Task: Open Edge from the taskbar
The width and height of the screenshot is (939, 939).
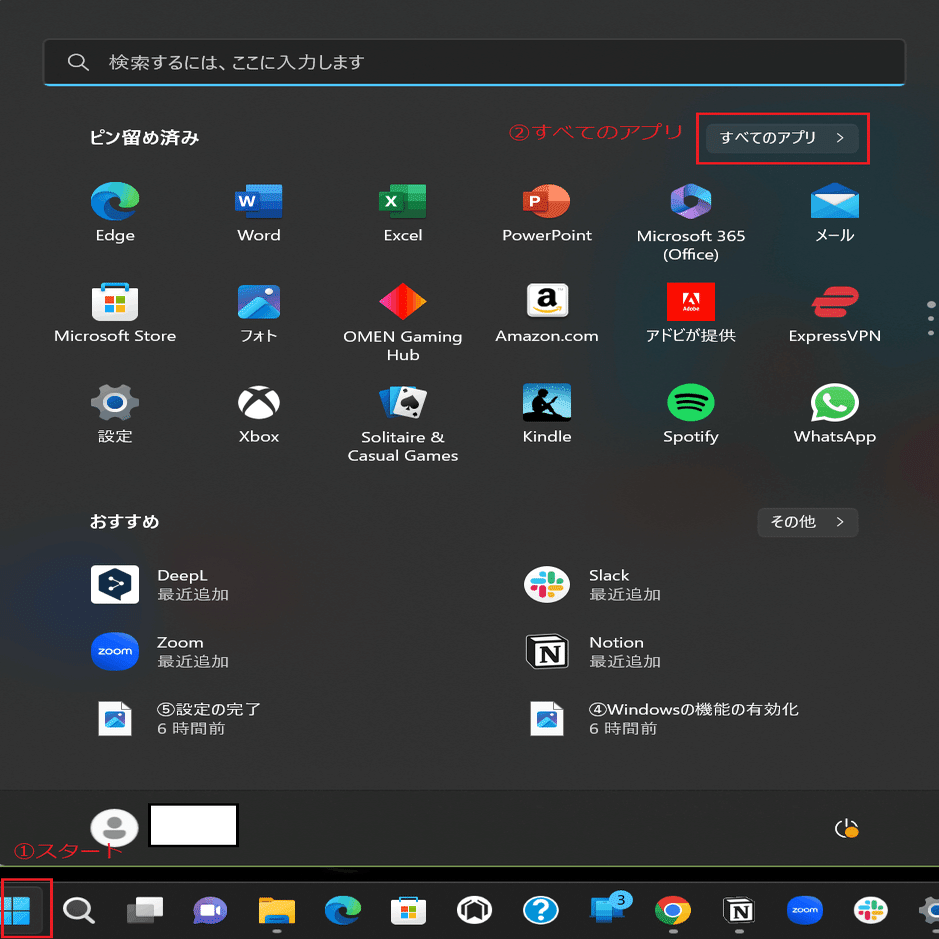Action: (343, 911)
